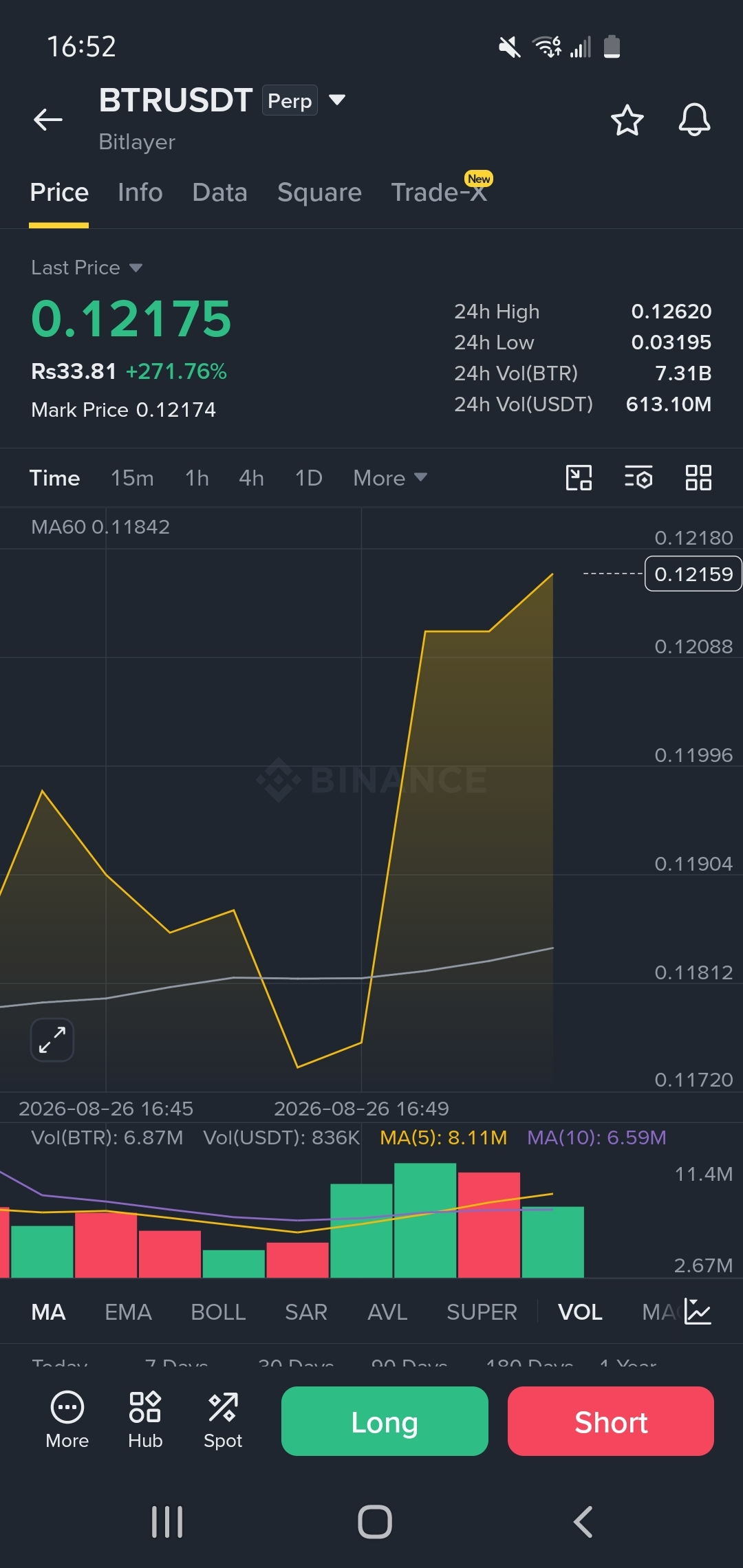Open chart drawing tools icon
This screenshot has height=1568, width=743.
(x=579, y=477)
